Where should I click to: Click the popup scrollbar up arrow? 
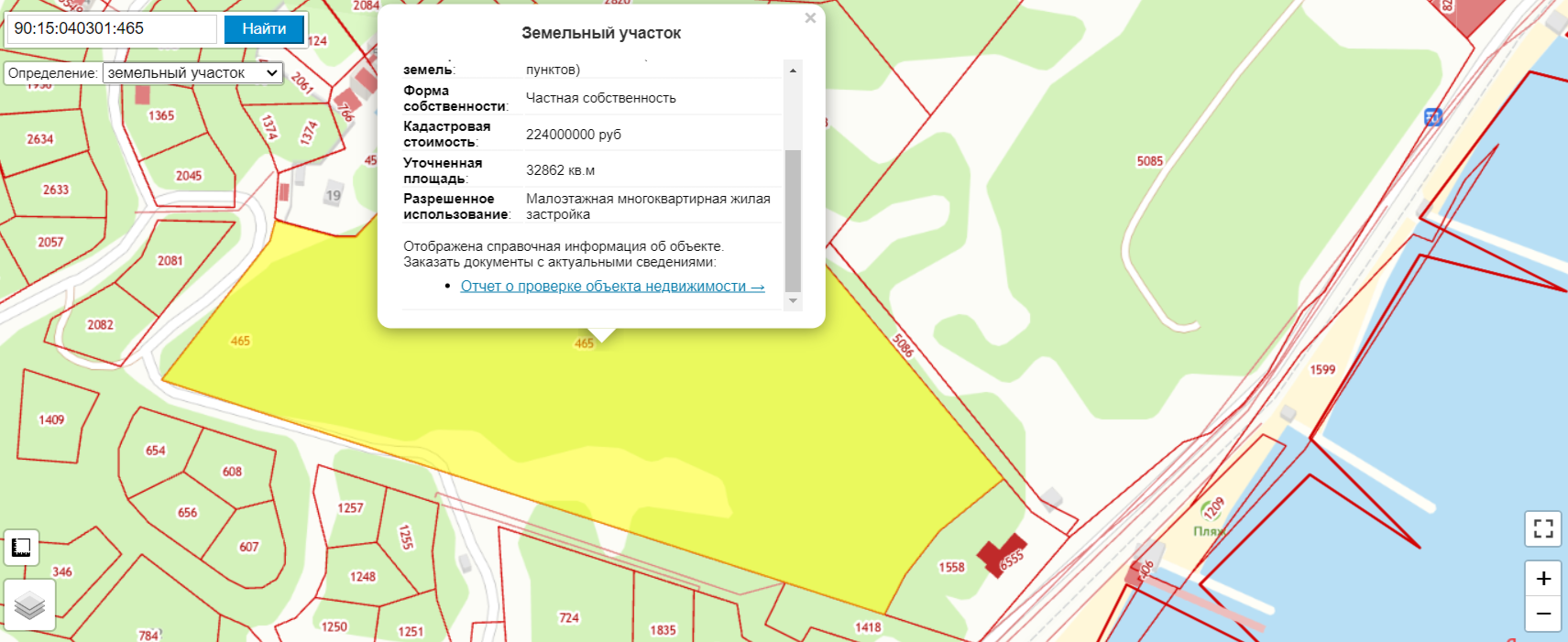point(793,71)
